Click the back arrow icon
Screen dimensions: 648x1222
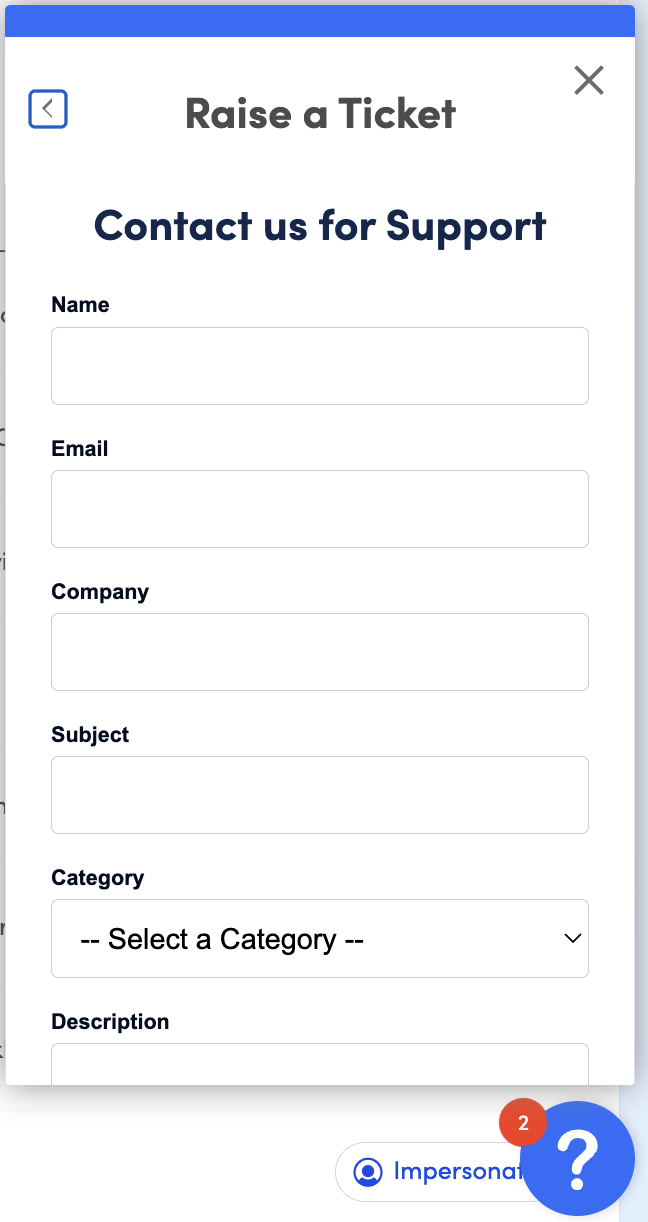(48, 109)
